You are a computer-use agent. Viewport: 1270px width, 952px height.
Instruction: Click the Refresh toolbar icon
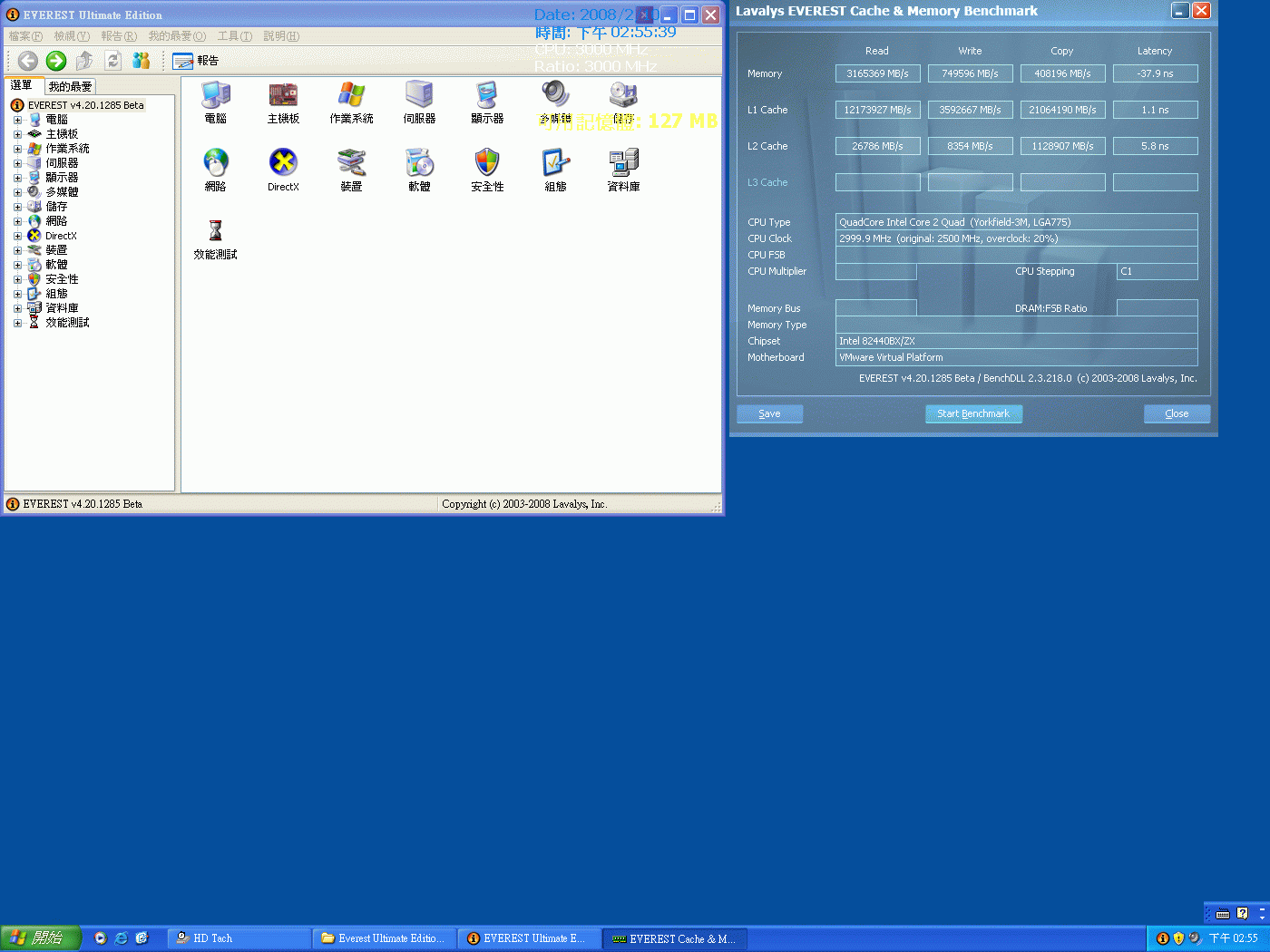(112, 61)
